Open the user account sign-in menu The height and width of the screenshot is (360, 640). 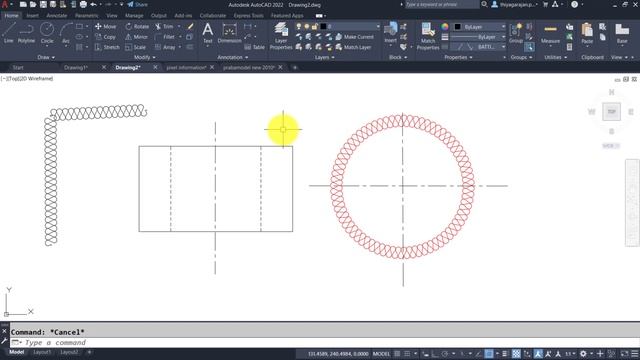click(x=515, y=4)
